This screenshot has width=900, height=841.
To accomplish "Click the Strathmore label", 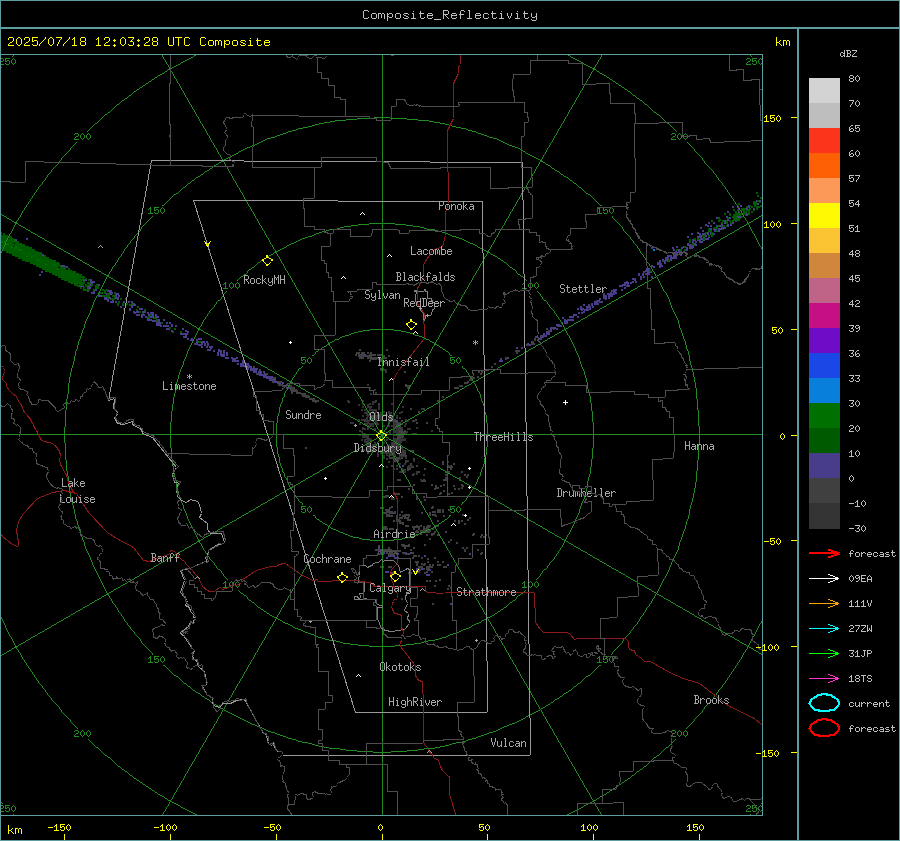I will 486,592.
